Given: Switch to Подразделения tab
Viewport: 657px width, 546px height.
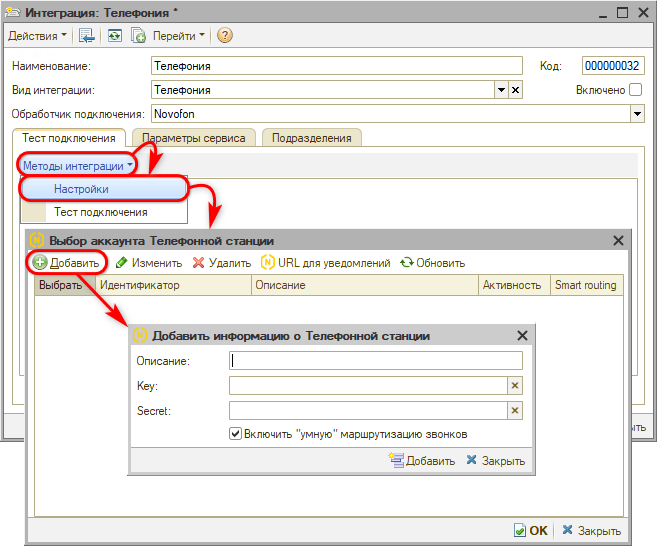Looking at the screenshot, I should (313, 138).
